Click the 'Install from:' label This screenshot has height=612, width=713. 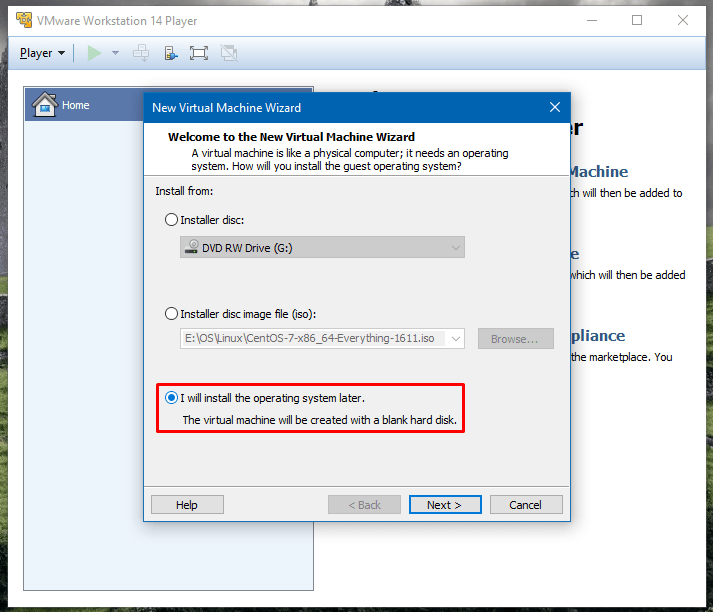click(184, 191)
